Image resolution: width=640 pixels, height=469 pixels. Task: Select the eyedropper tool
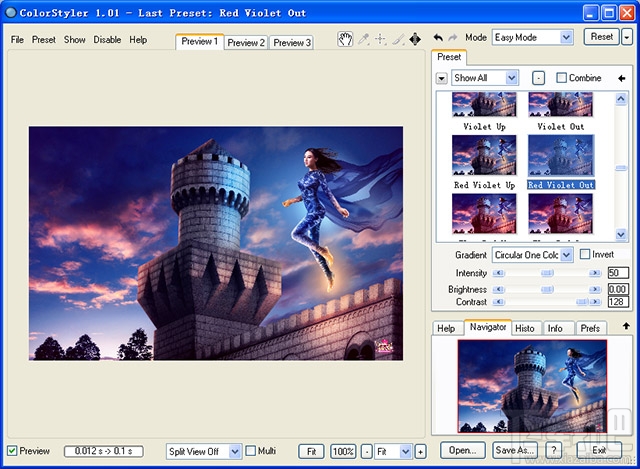point(363,39)
